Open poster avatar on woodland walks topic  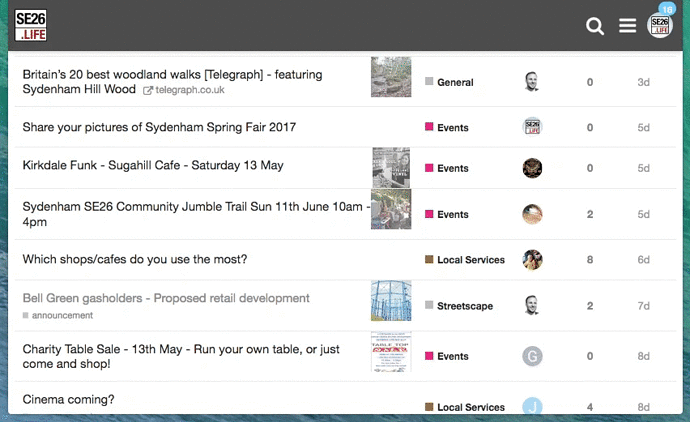[532, 82]
